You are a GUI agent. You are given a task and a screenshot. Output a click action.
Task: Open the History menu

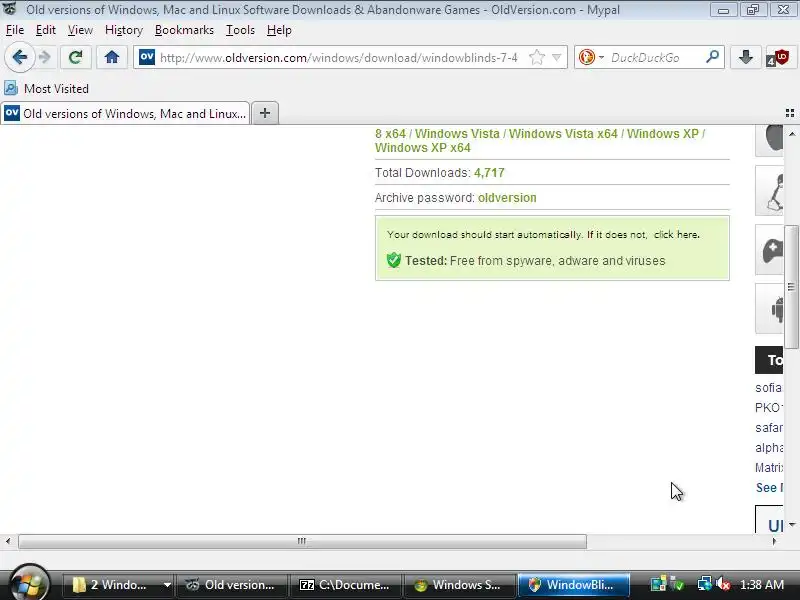[123, 30]
